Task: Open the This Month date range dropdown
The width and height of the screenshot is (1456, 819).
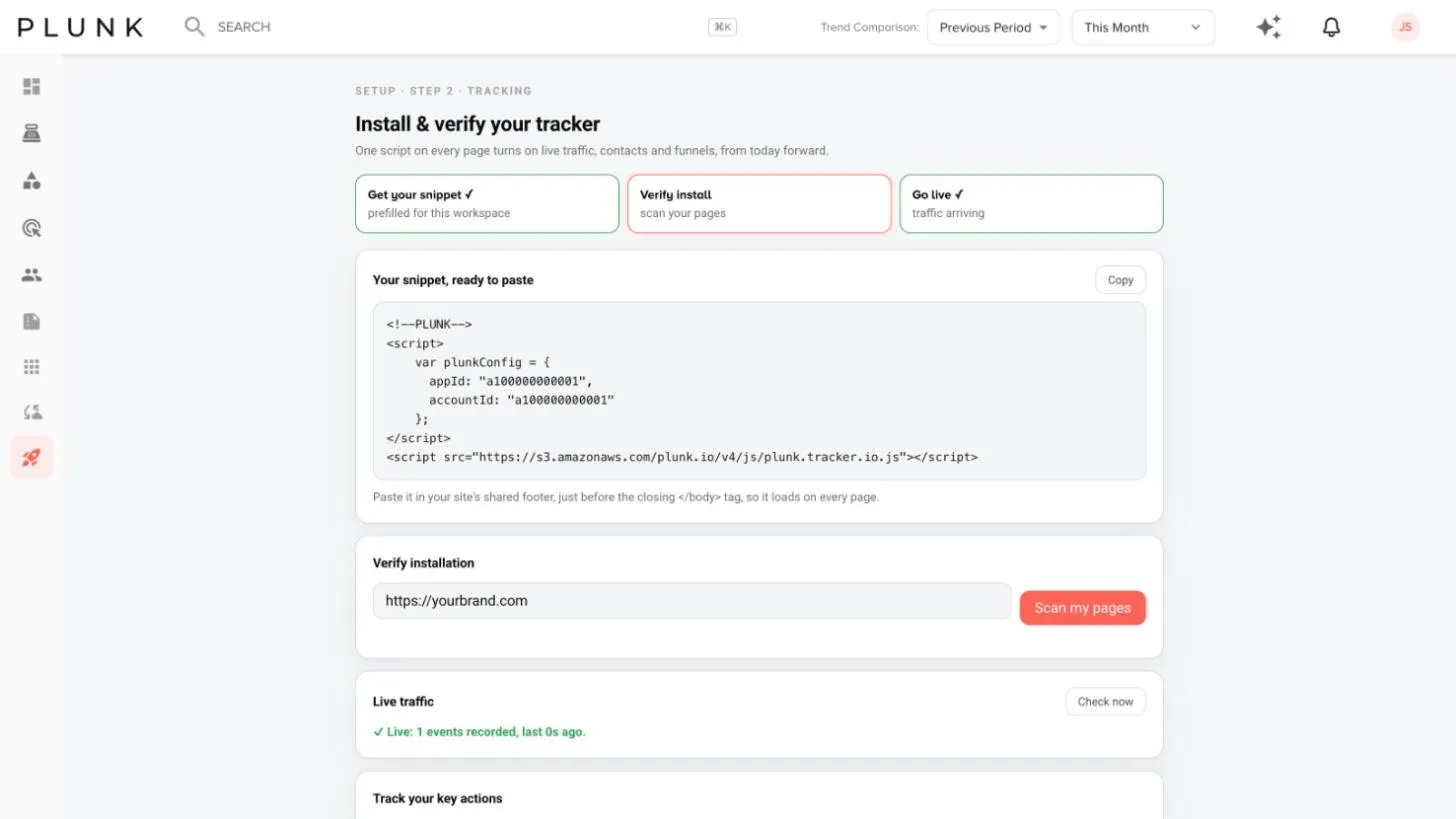Action: click(x=1143, y=27)
